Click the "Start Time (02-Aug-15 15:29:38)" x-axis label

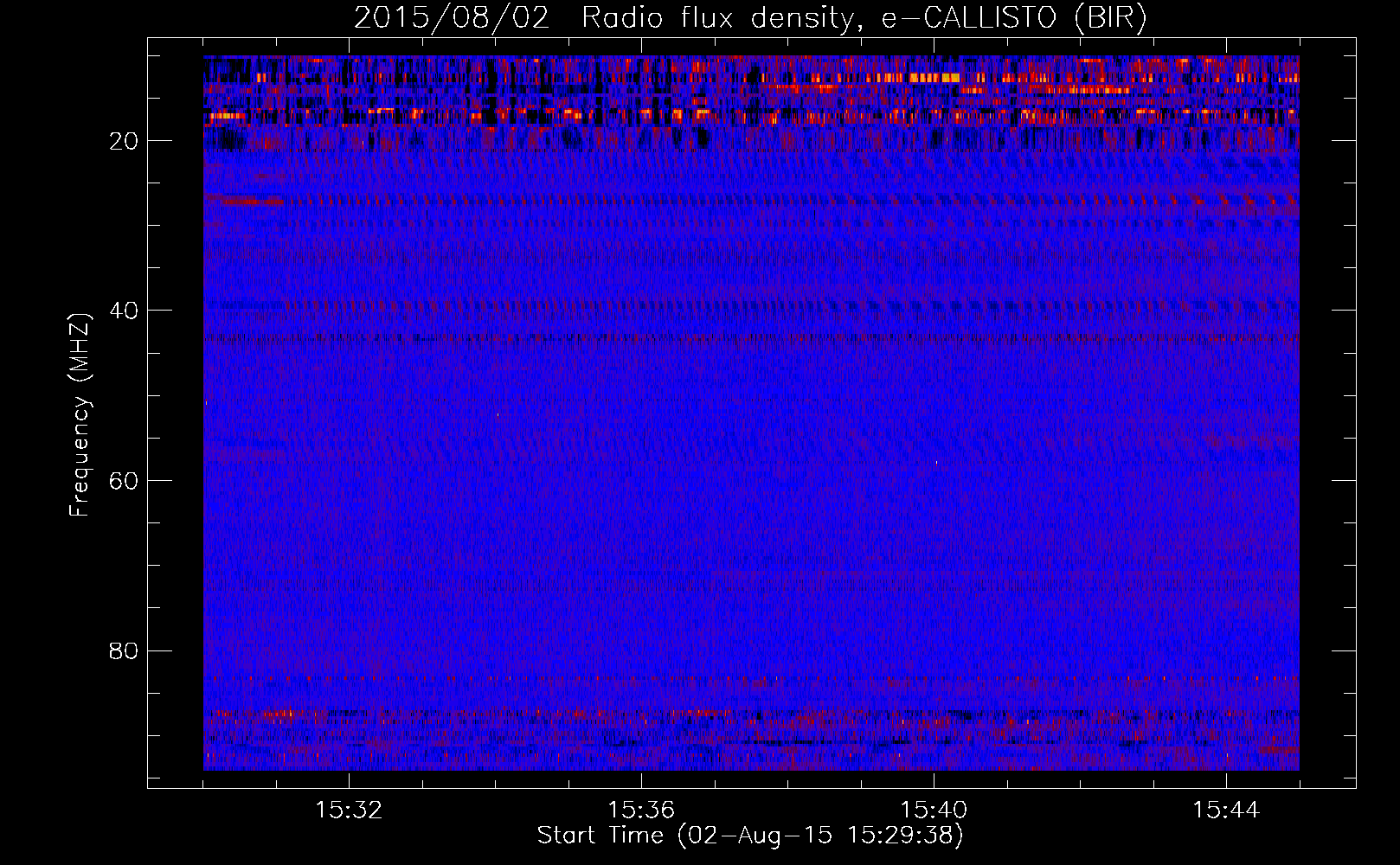pyautogui.click(x=750, y=836)
